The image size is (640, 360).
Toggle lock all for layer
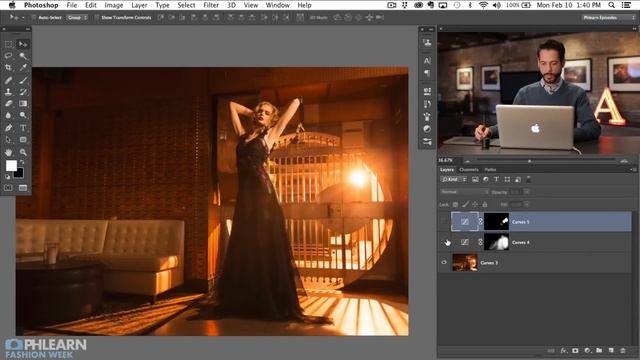pos(485,204)
